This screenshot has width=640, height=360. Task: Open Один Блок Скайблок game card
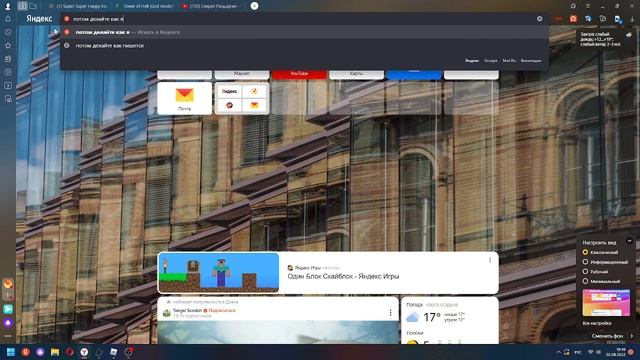pyautogui.click(x=328, y=273)
